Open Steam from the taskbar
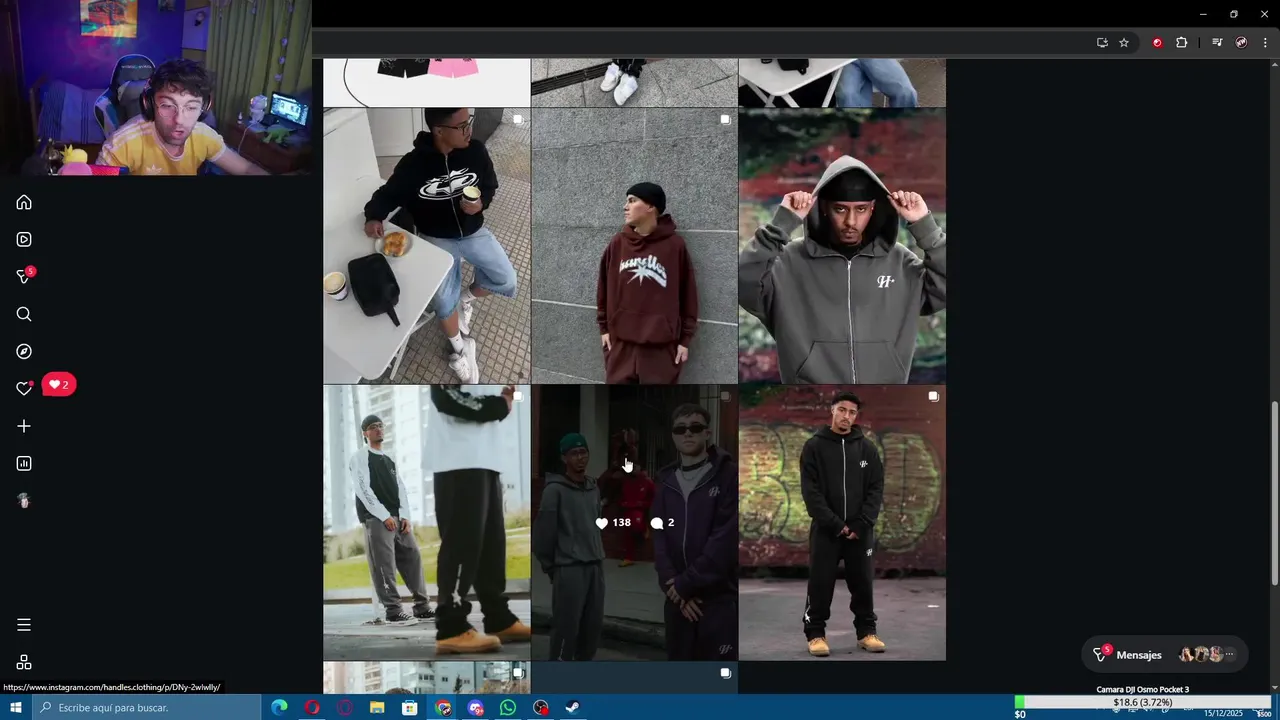The image size is (1280, 720). click(x=574, y=708)
